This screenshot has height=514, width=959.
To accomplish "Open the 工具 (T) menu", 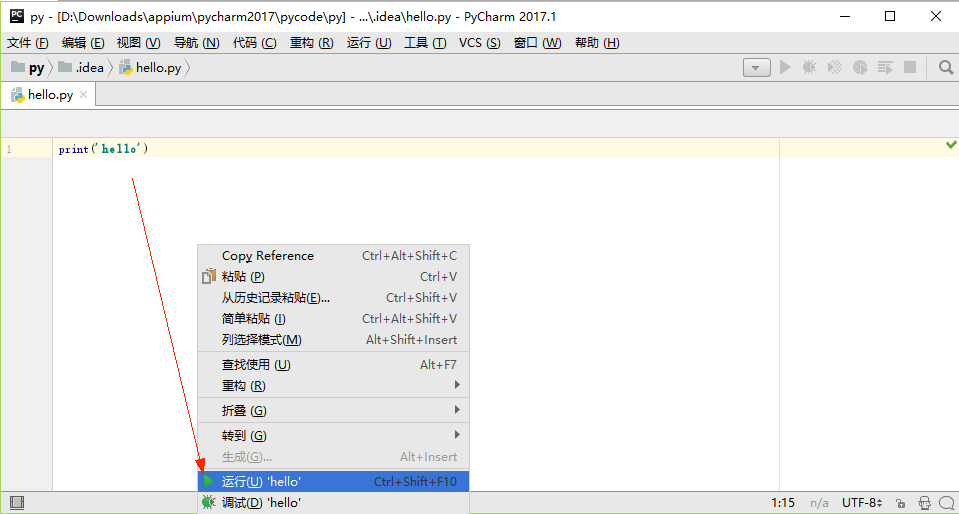I will 425,43.
